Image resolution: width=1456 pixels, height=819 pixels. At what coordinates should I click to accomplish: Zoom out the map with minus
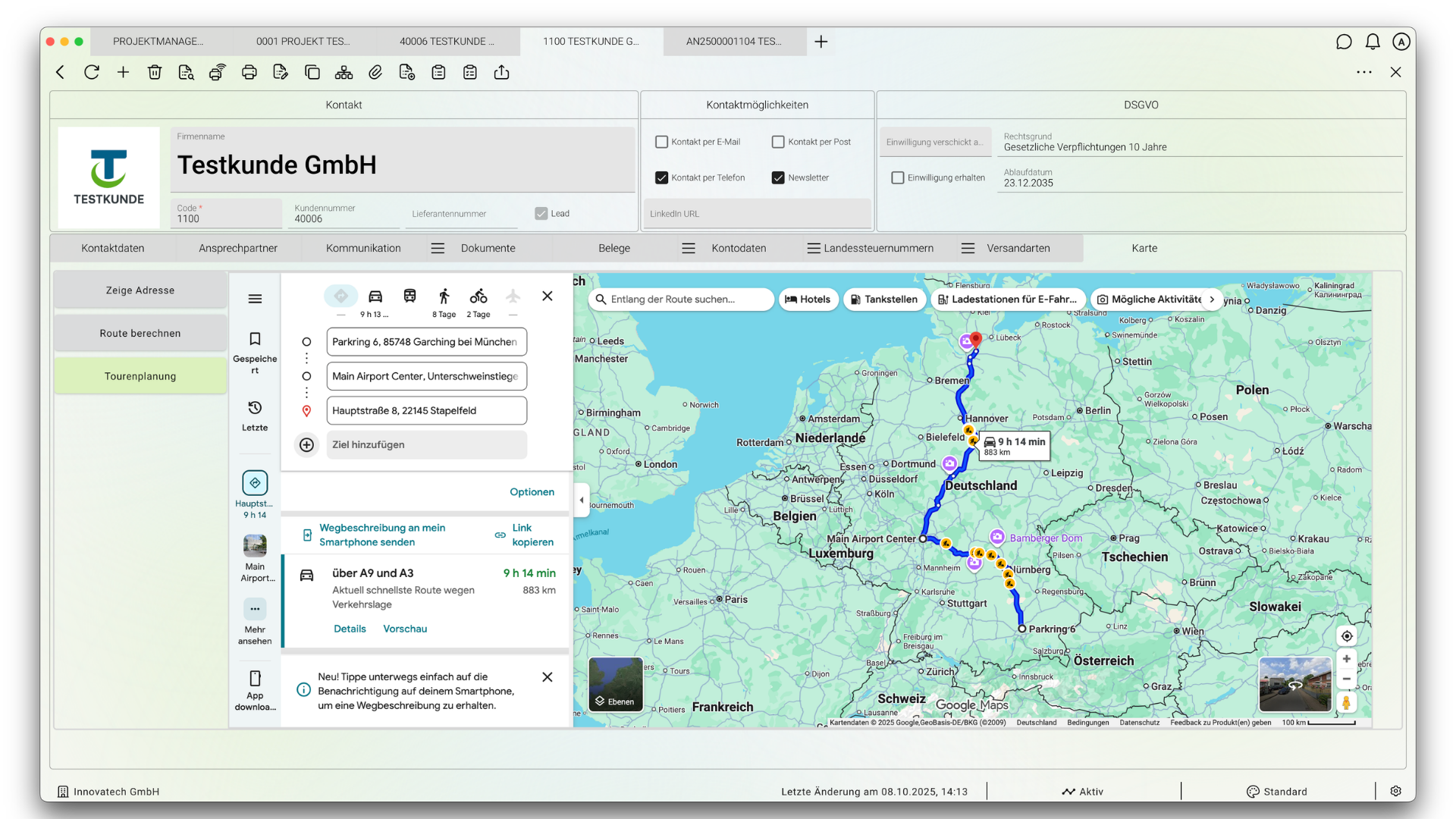click(1347, 679)
